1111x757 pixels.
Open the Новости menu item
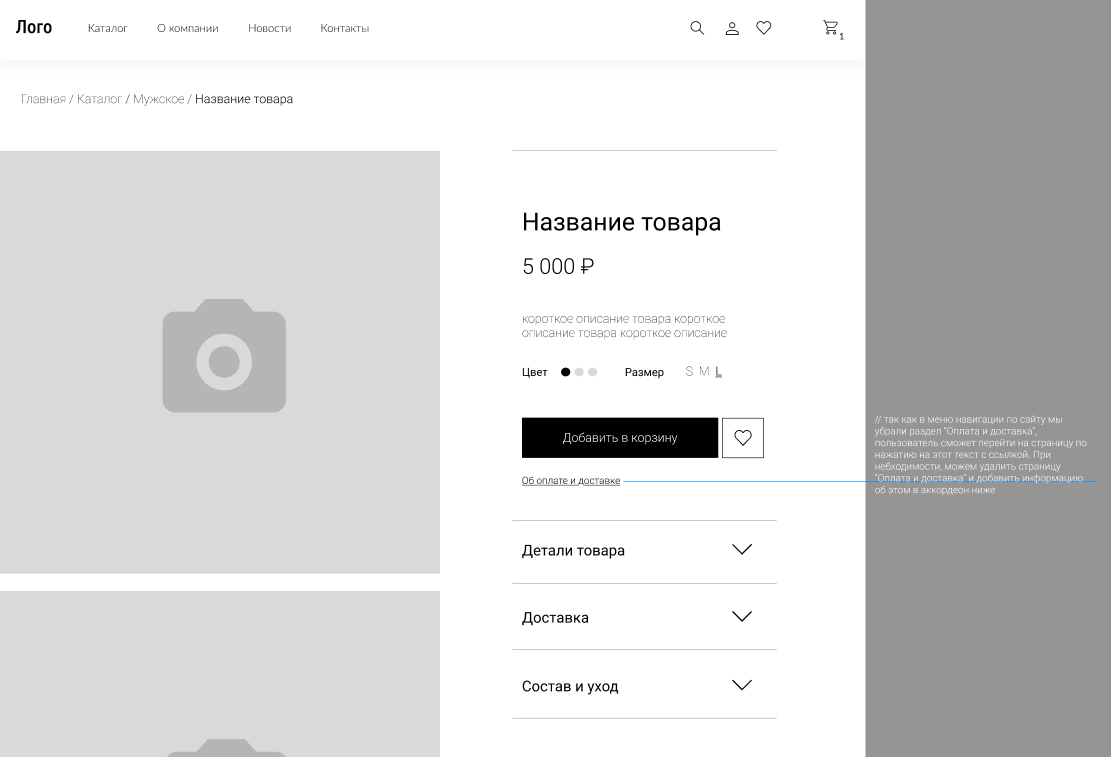pos(269,28)
